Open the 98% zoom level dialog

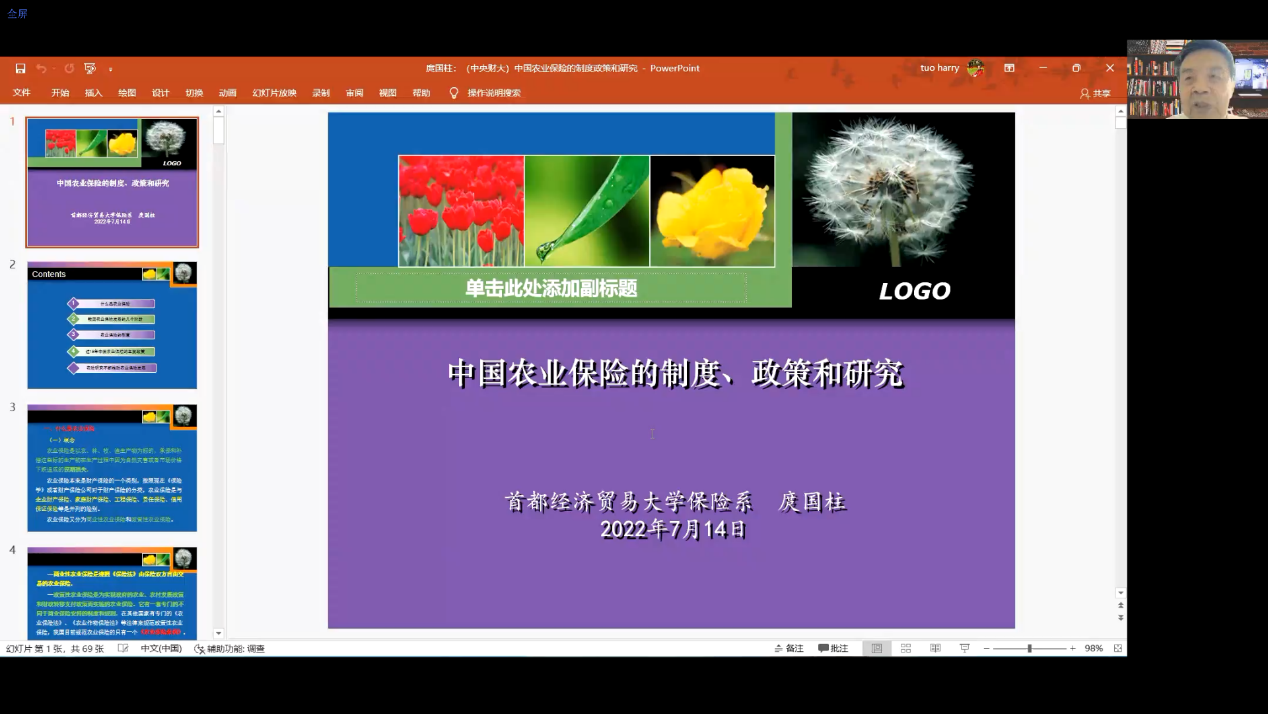pos(1094,648)
